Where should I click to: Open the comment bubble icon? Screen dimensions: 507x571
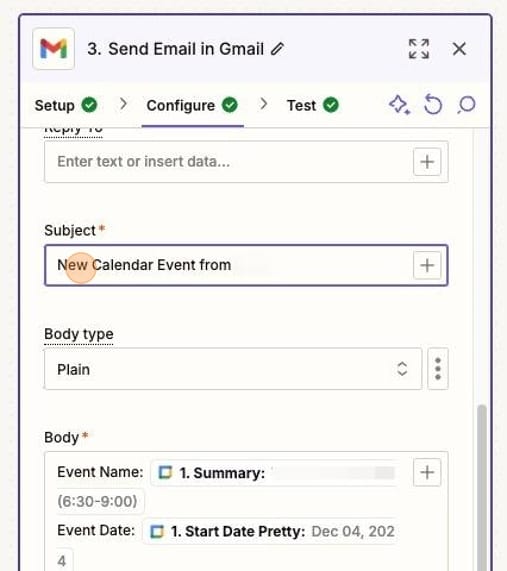pyautogui.click(x=466, y=105)
